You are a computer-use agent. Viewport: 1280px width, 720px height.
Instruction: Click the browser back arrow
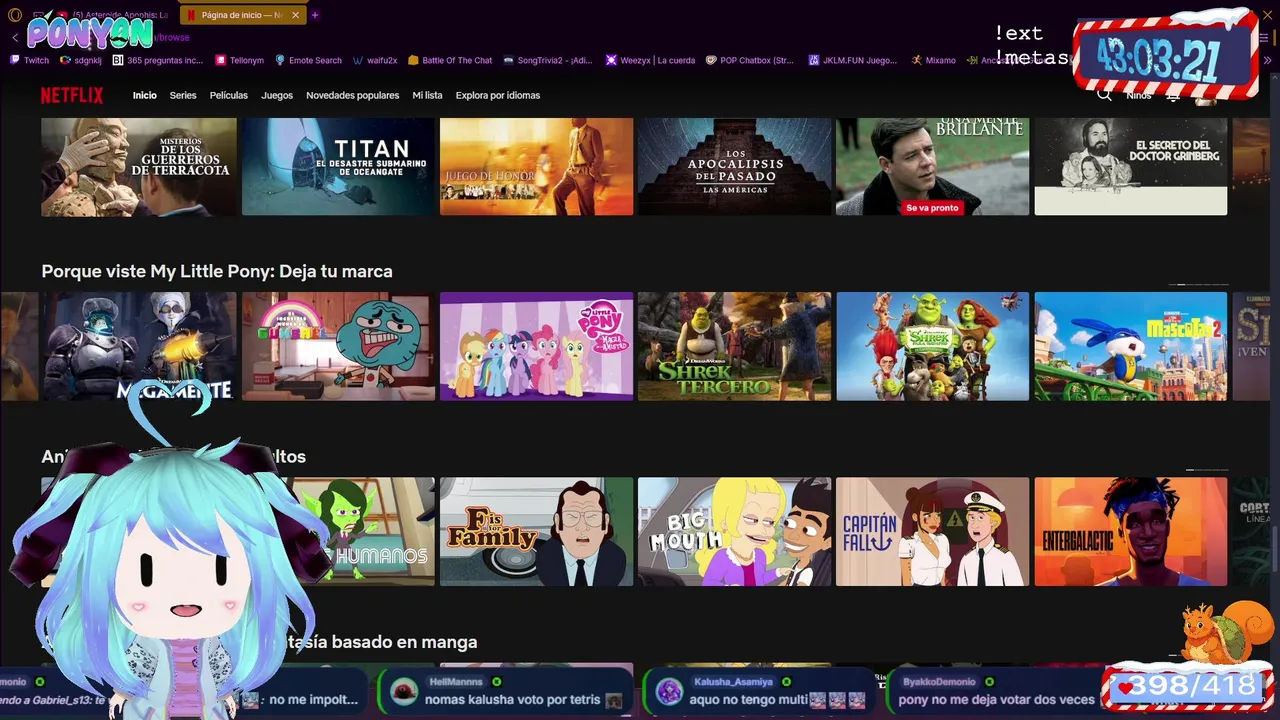[15, 37]
